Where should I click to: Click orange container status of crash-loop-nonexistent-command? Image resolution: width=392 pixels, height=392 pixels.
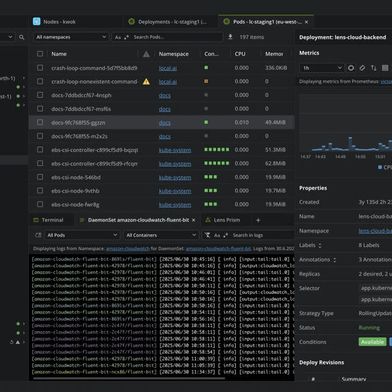(206, 81)
